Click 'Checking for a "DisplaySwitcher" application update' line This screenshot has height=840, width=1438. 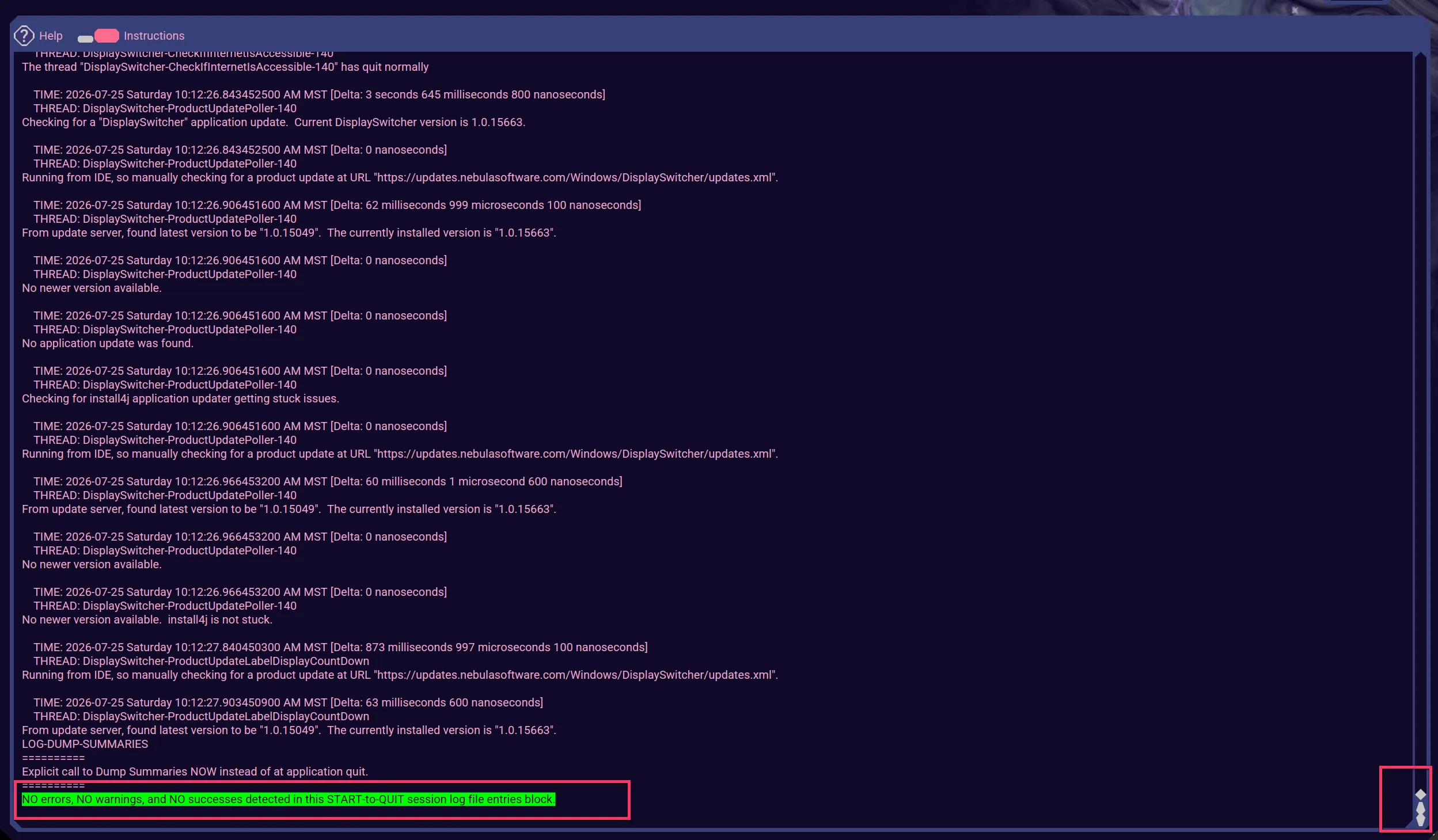pyautogui.click(x=274, y=122)
